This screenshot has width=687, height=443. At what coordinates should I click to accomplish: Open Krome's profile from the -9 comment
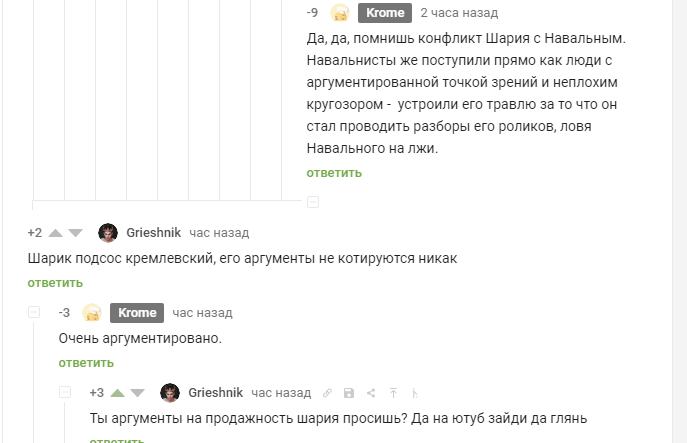pos(385,13)
